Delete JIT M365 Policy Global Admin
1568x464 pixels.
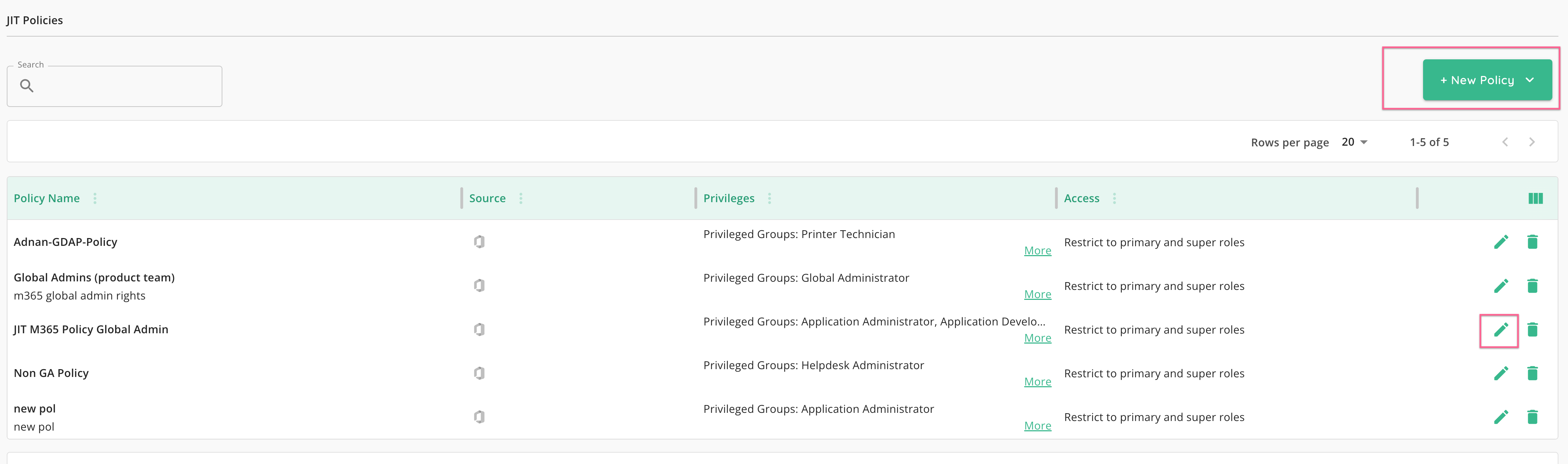(x=1532, y=330)
